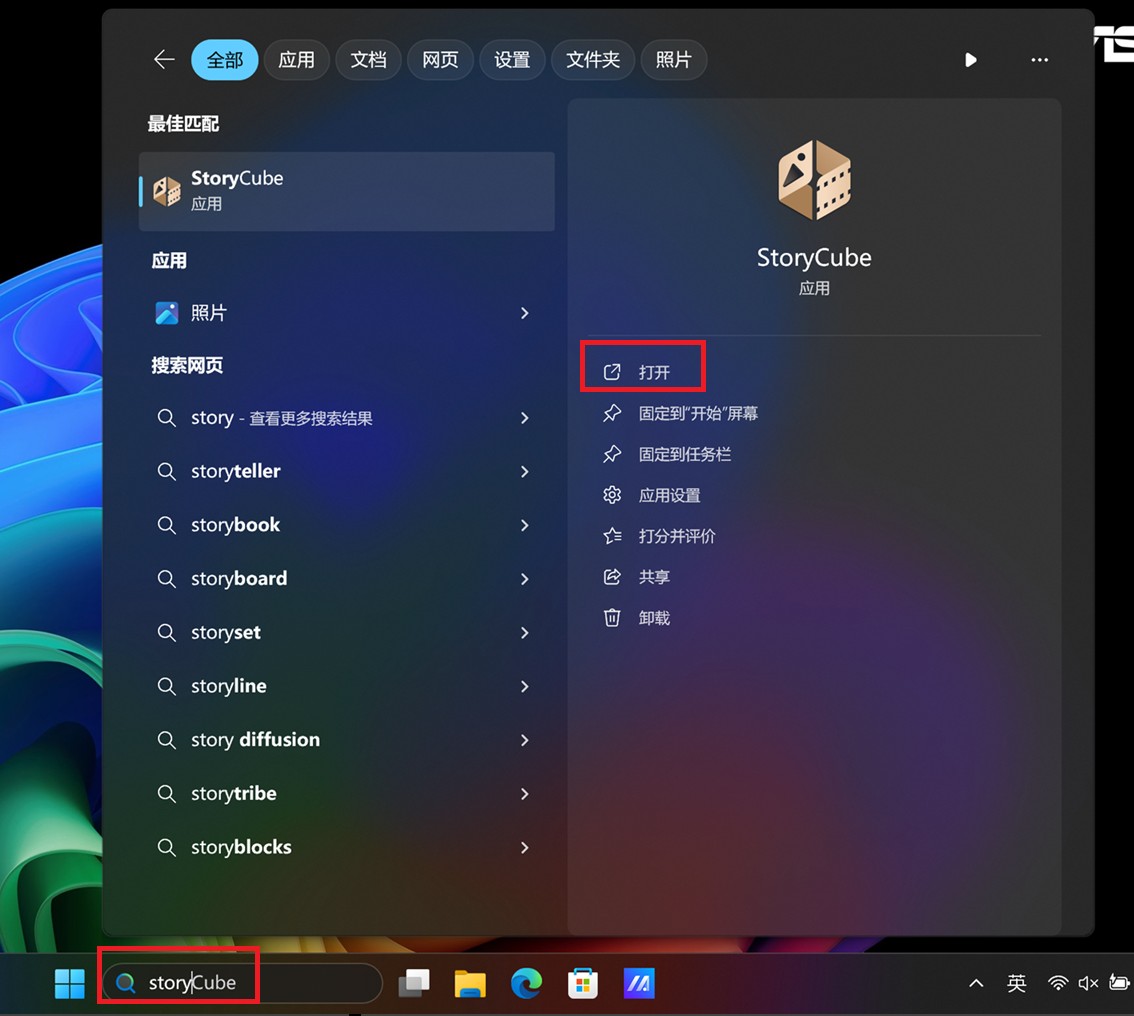Switch to the 应用 filter tab

click(x=297, y=60)
